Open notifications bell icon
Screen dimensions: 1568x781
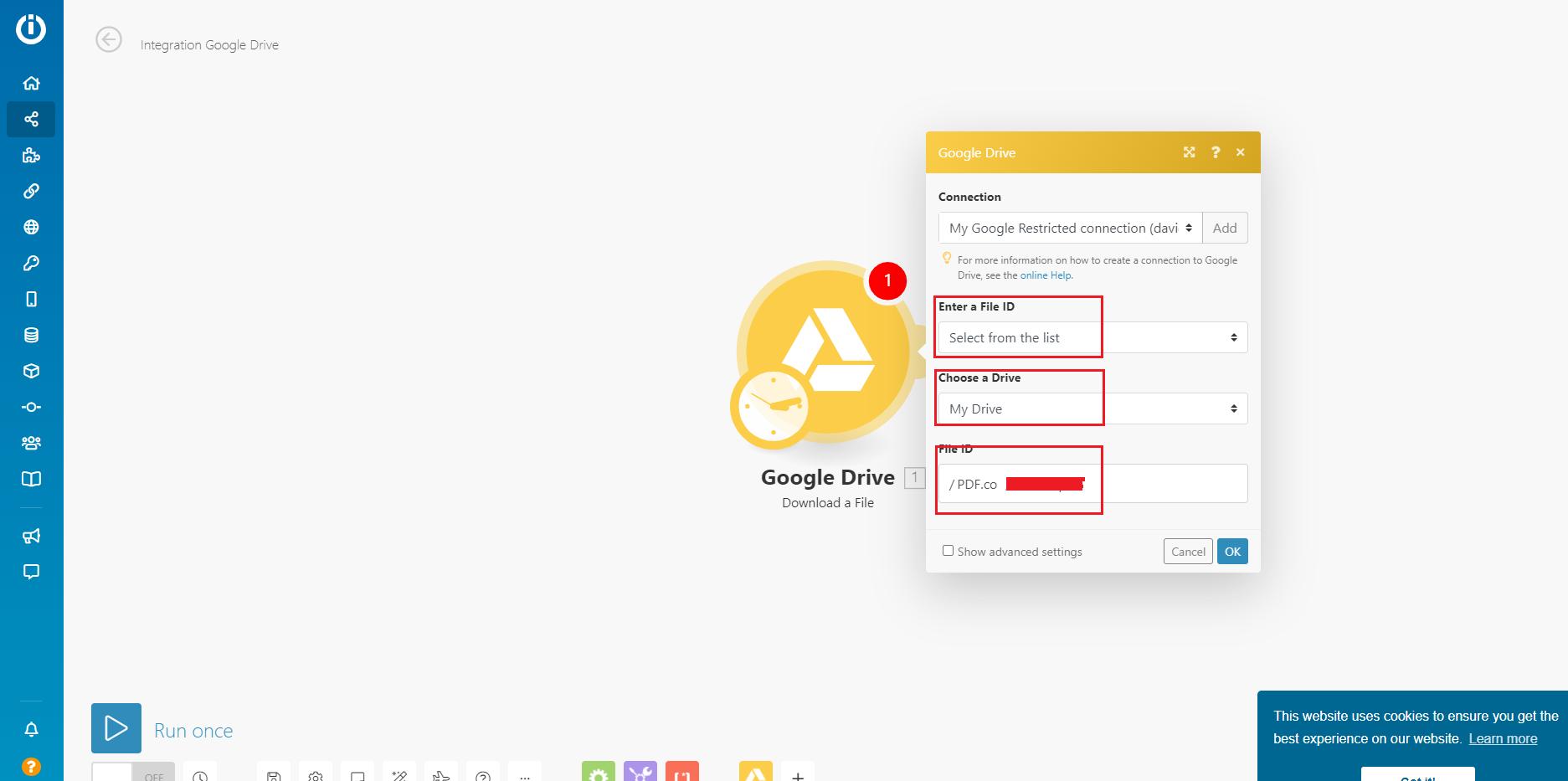click(31, 729)
